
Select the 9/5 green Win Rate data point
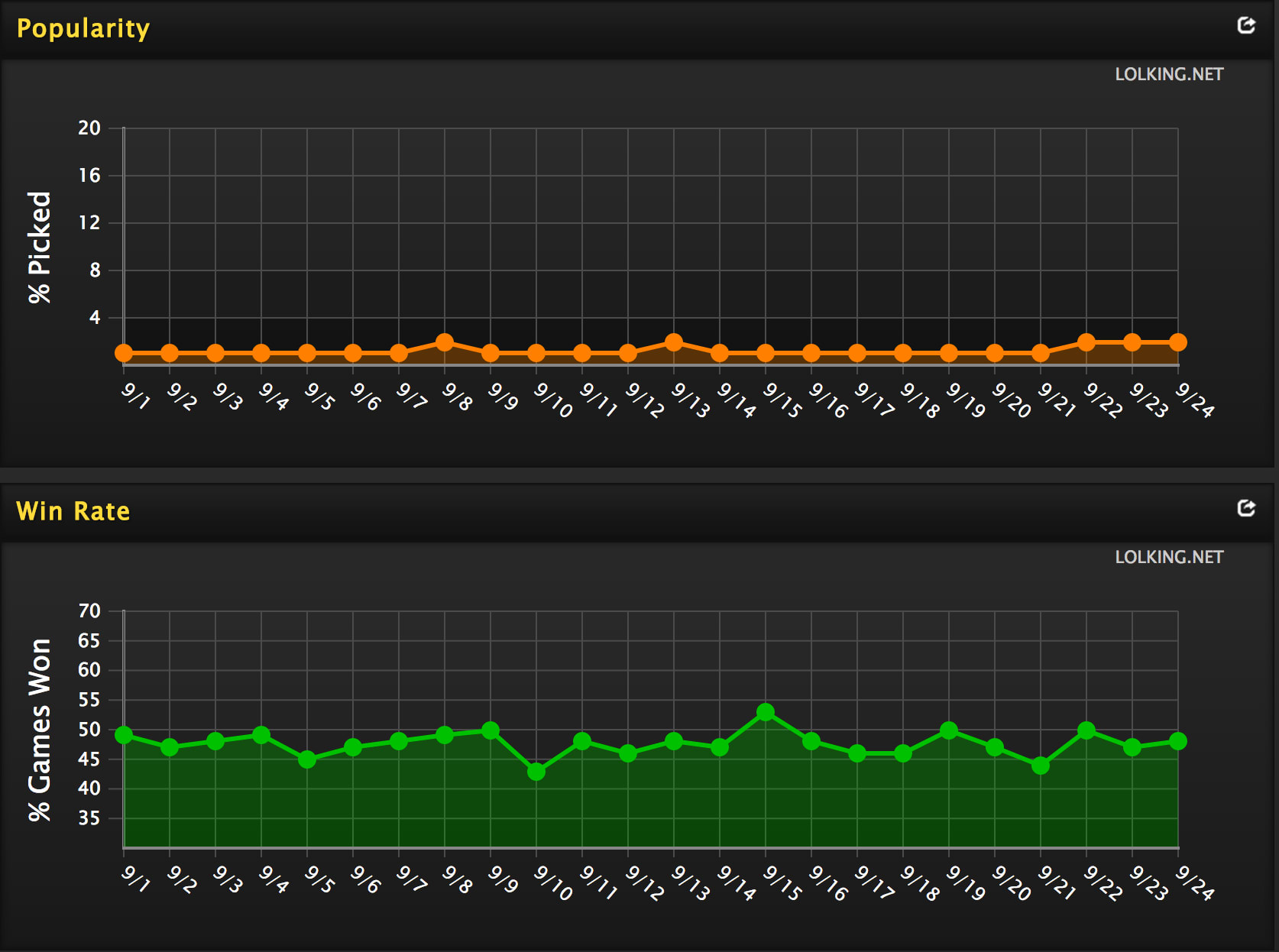(307, 759)
